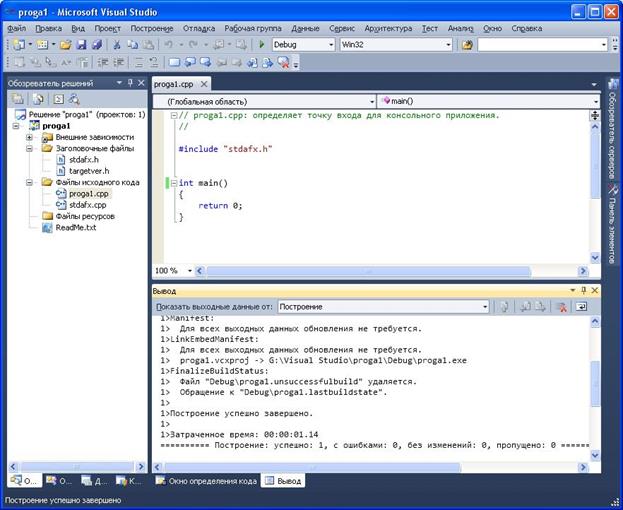This screenshot has width=623, height=510.
Task: Click the green Start Debugging play icon
Action: coord(262,45)
